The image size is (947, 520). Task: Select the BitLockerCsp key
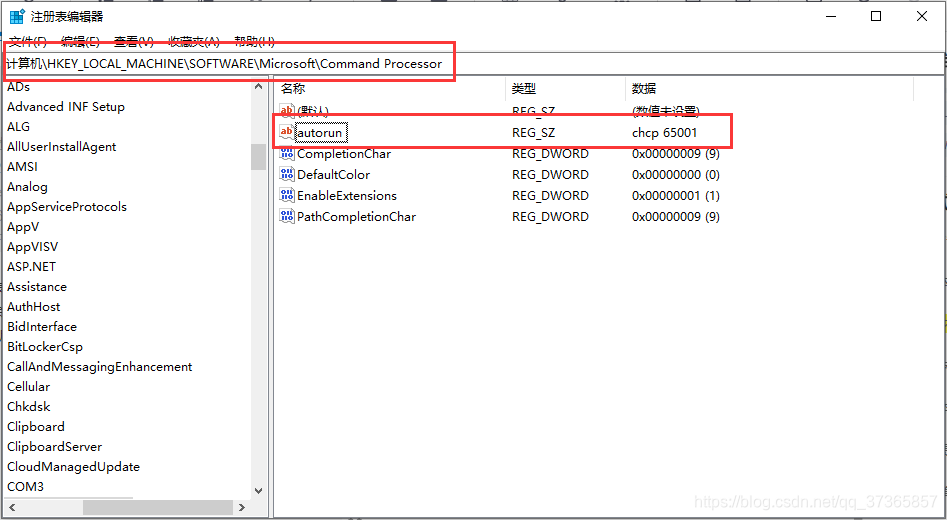pyautogui.click(x=45, y=347)
